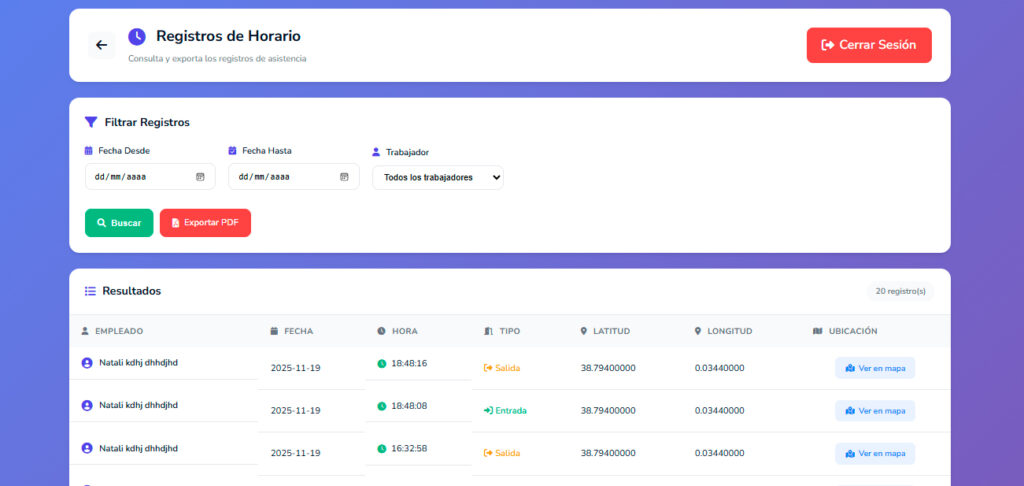Click the Fecha Desde date input
This screenshot has height=486, width=1024.
pyautogui.click(x=140, y=177)
